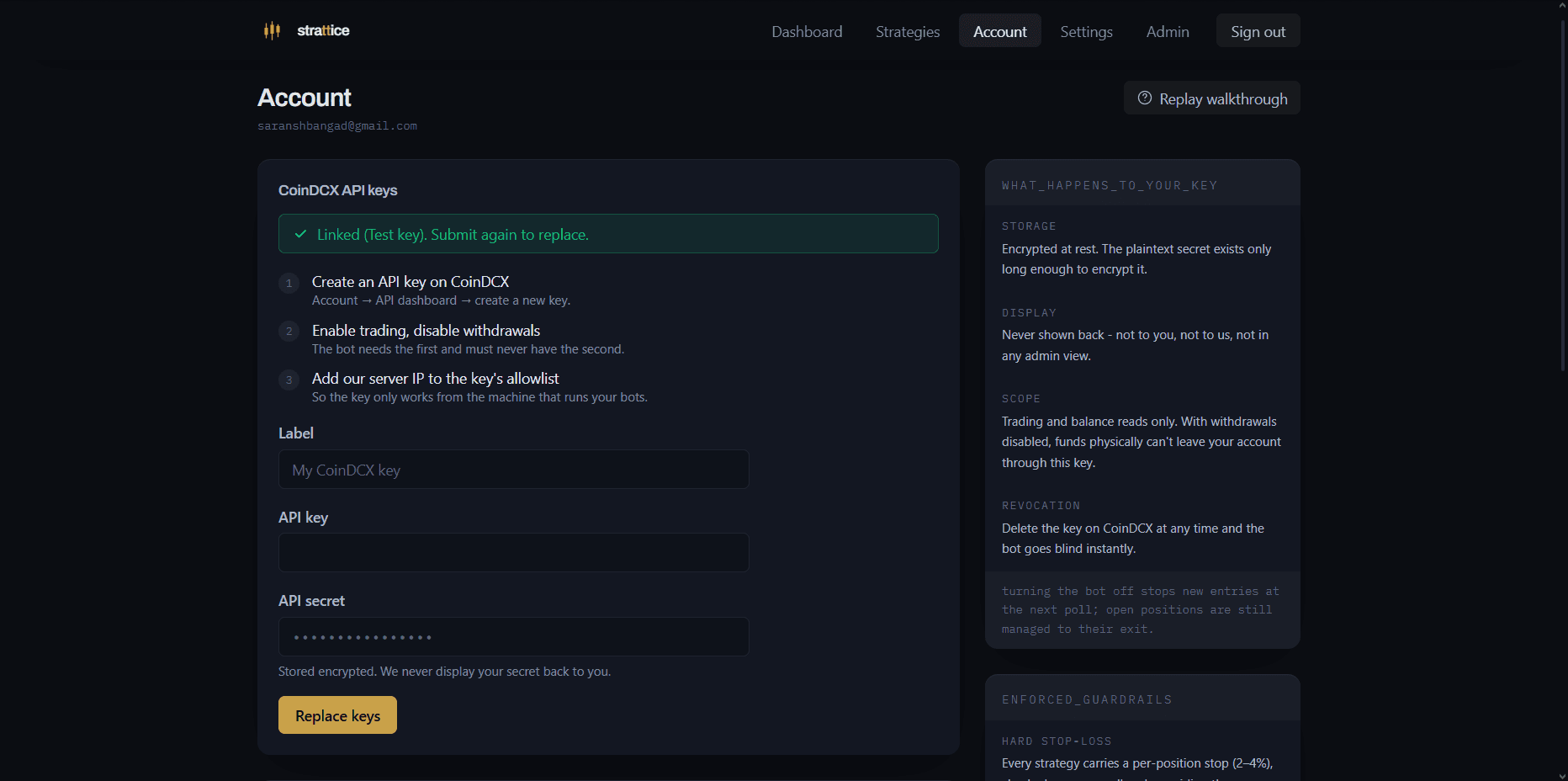
Task: Focus the API key input field
Action: pyautogui.click(x=514, y=553)
